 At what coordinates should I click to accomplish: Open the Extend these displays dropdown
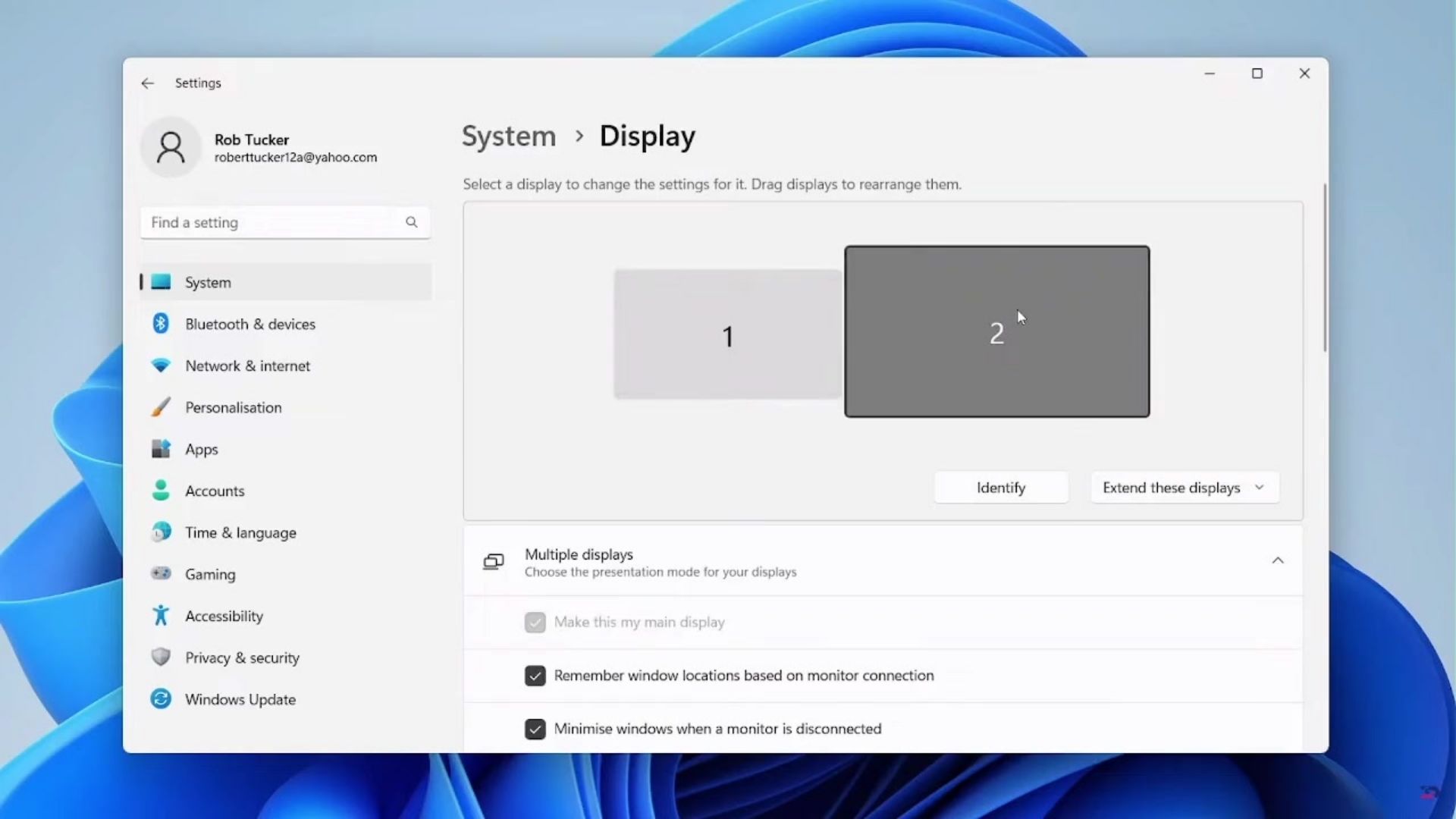[x=1185, y=488]
